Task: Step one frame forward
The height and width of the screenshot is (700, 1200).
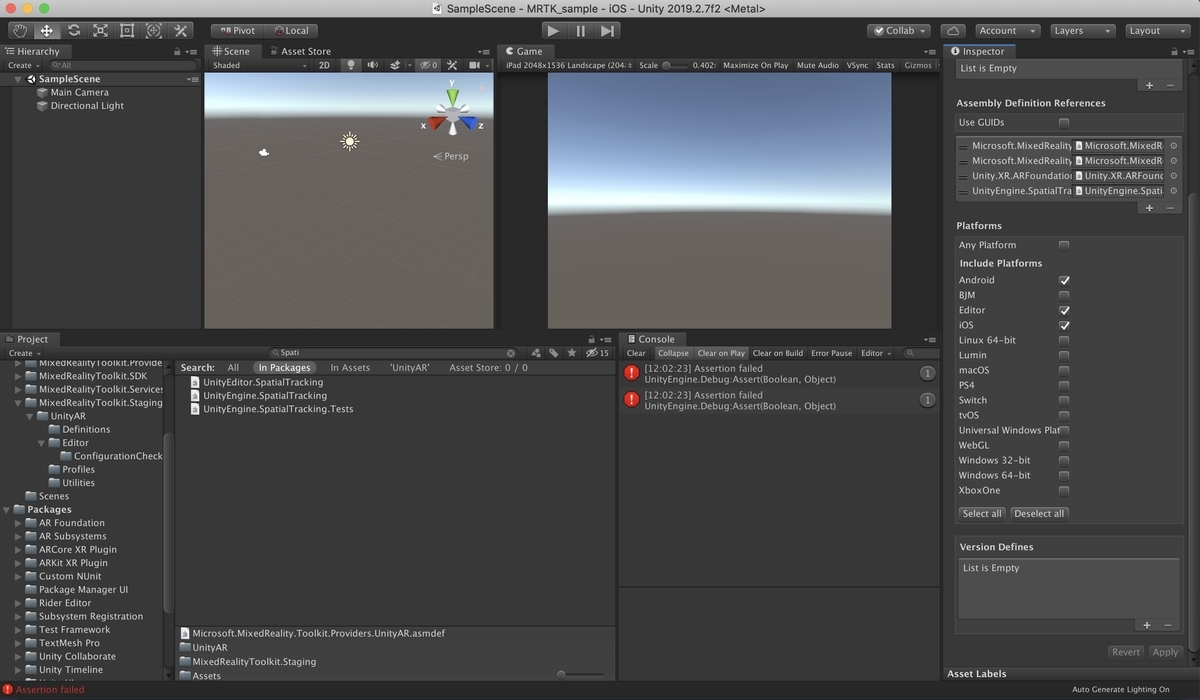Action: [x=607, y=31]
